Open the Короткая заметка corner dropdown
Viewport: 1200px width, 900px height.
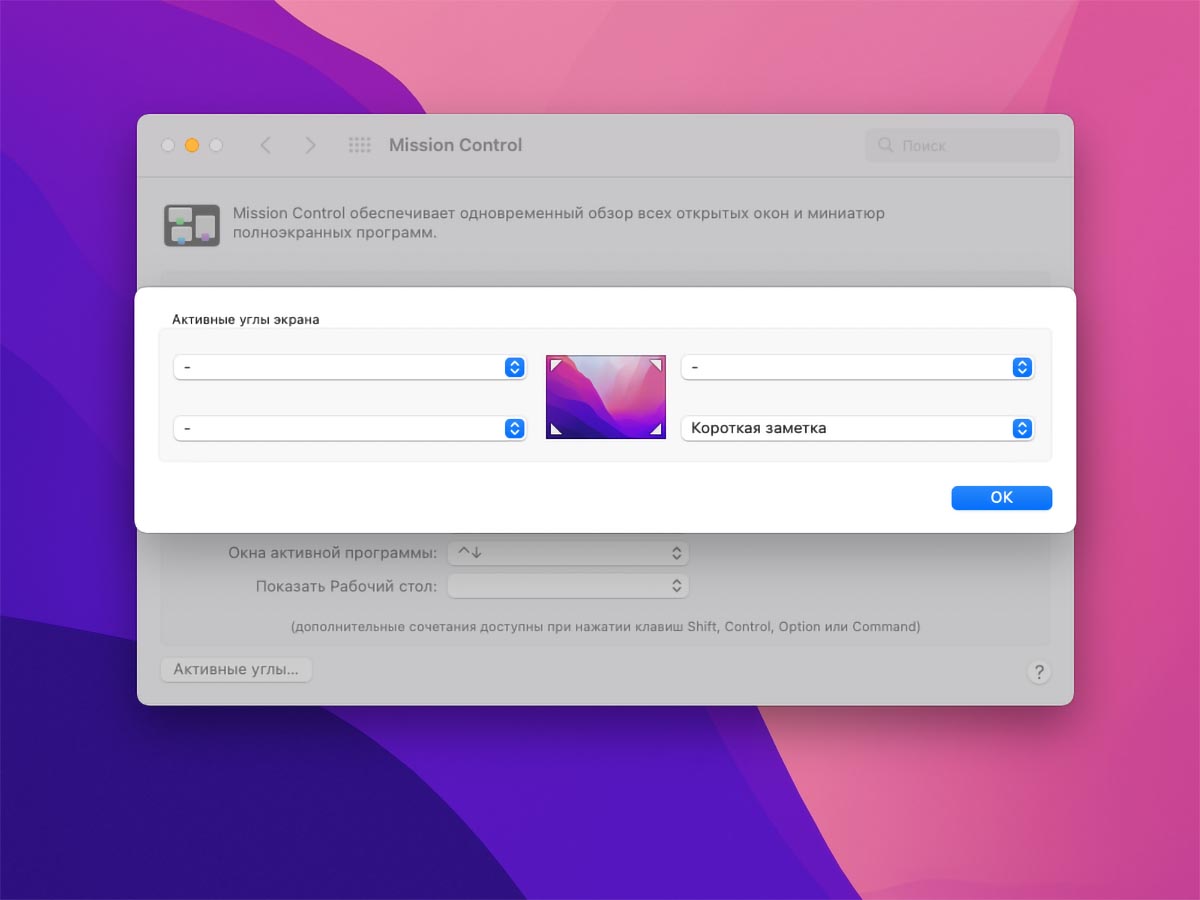pyautogui.click(x=857, y=428)
